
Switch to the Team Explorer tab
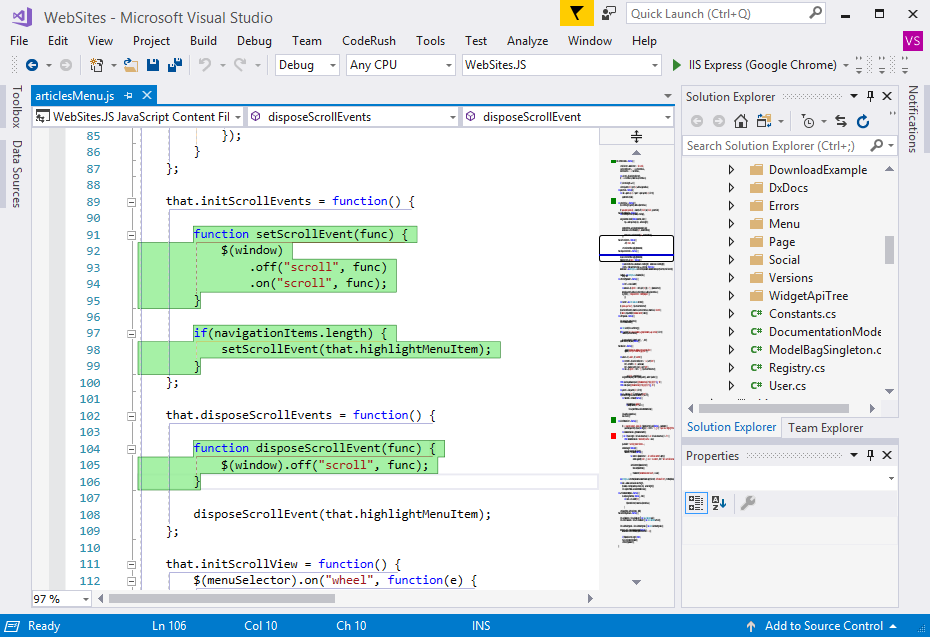click(827, 426)
